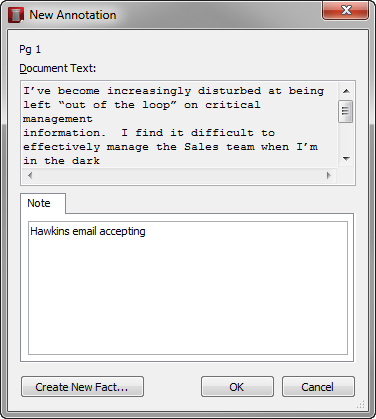Click inside the Note text box

(188, 288)
